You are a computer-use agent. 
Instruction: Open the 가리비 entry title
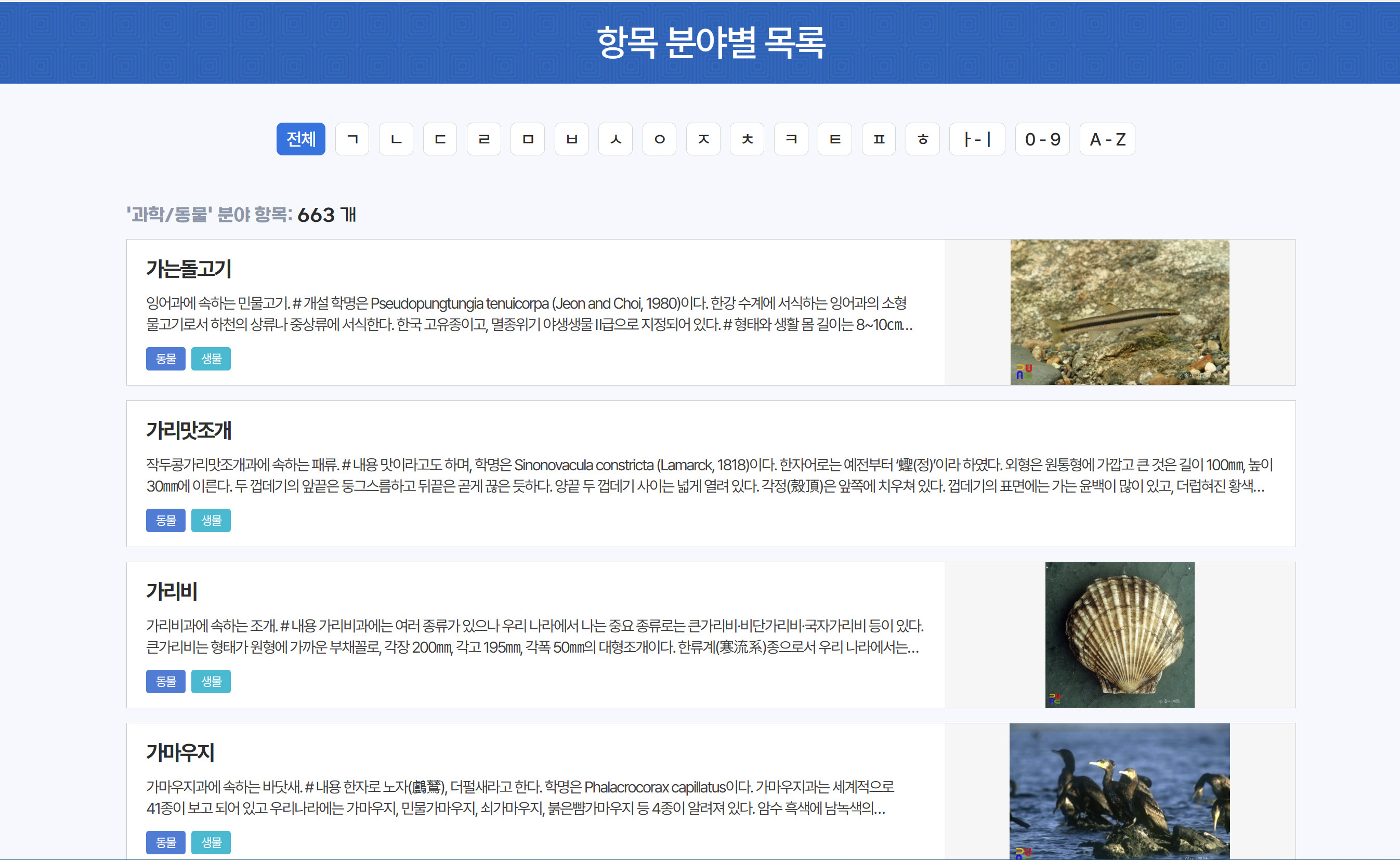[x=171, y=591]
